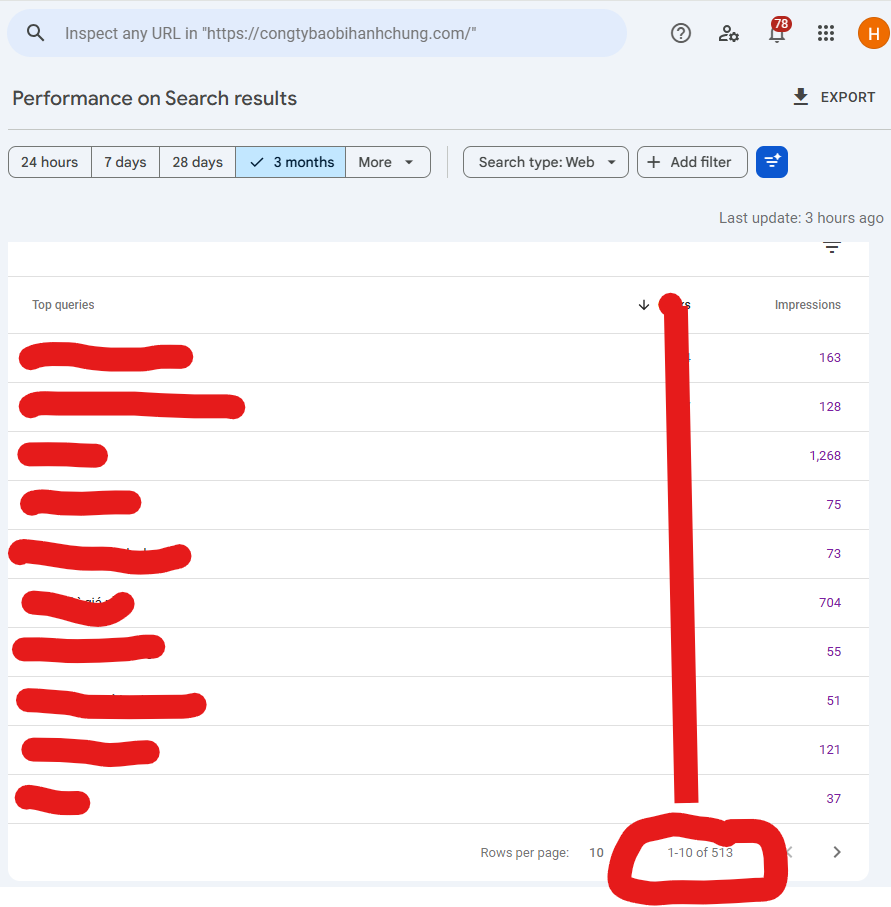This screenshot has width=891, height=907.
Task: Select the 7 days date range
Action: (x=125, y=162)
